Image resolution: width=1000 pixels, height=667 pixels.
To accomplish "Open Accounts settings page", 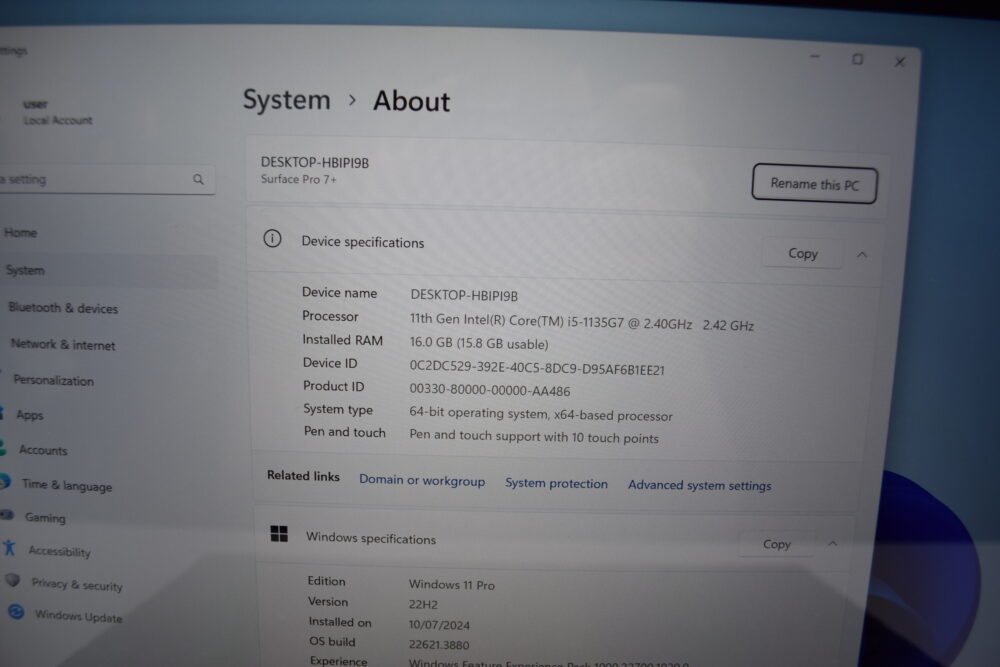I will click(x=43, y=450).
